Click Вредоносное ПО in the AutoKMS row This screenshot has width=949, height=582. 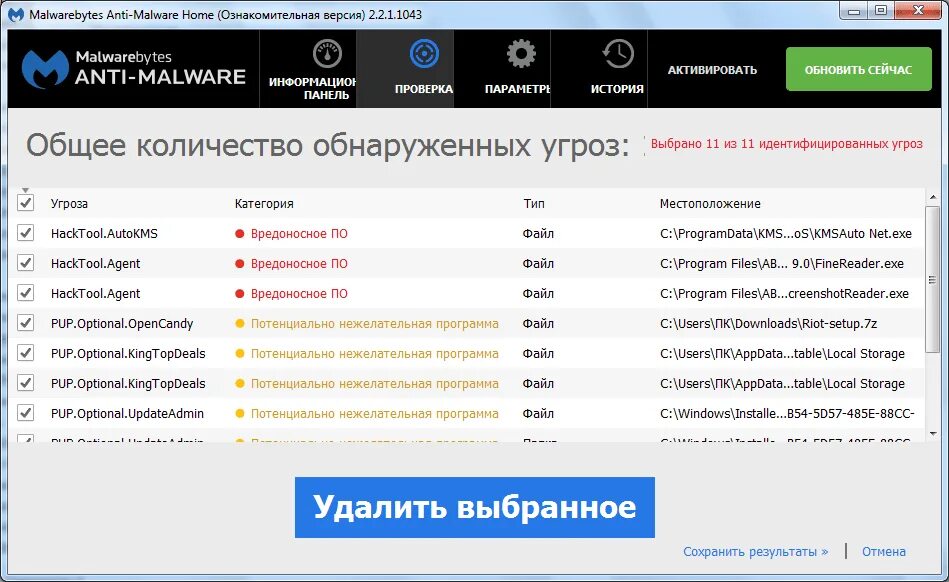point(299,234)
